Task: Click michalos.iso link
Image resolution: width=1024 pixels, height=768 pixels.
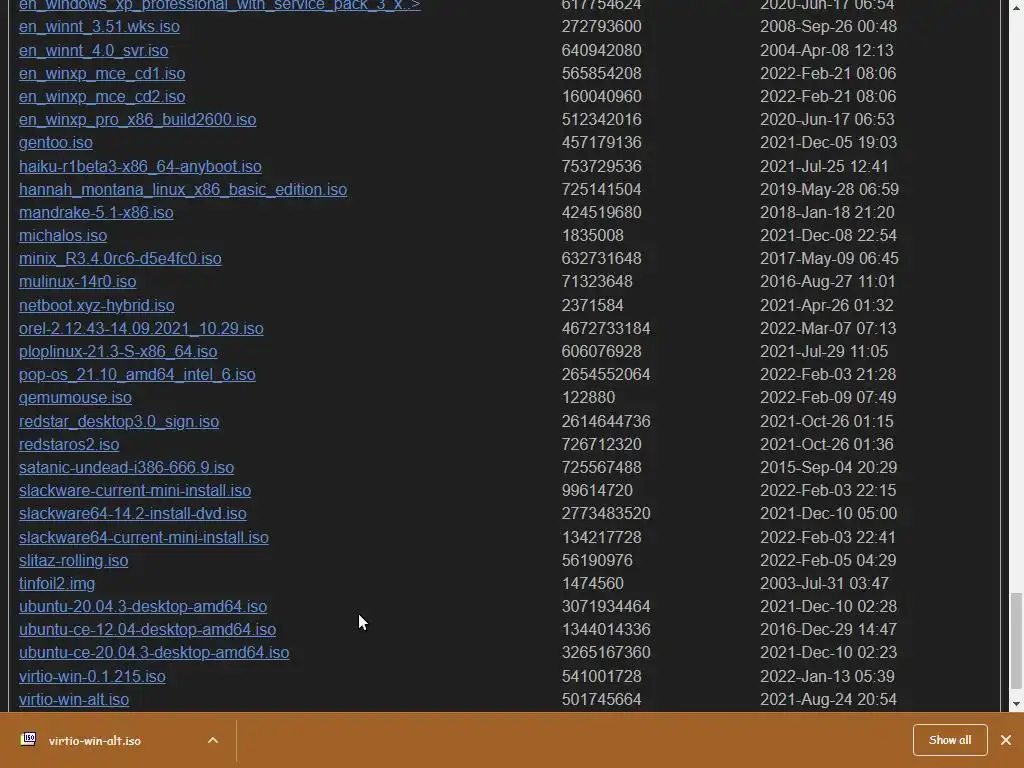Action: tap(63, 235)
